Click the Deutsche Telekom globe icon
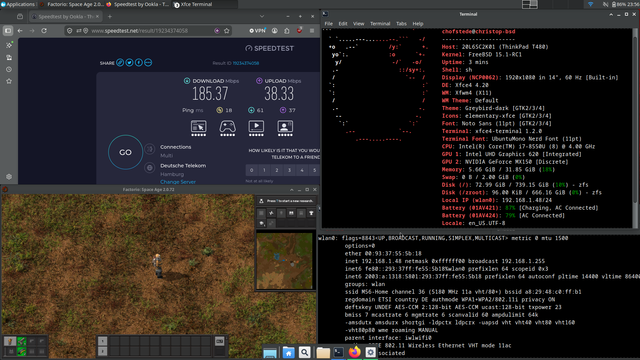 150,168
